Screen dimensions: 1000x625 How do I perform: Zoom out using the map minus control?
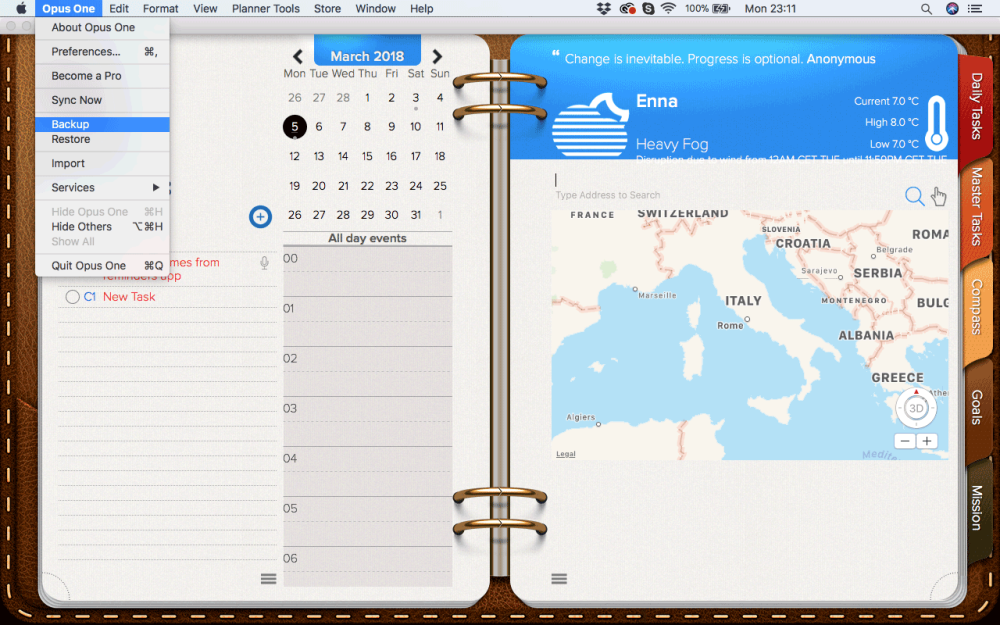click(x=905, y=440)
